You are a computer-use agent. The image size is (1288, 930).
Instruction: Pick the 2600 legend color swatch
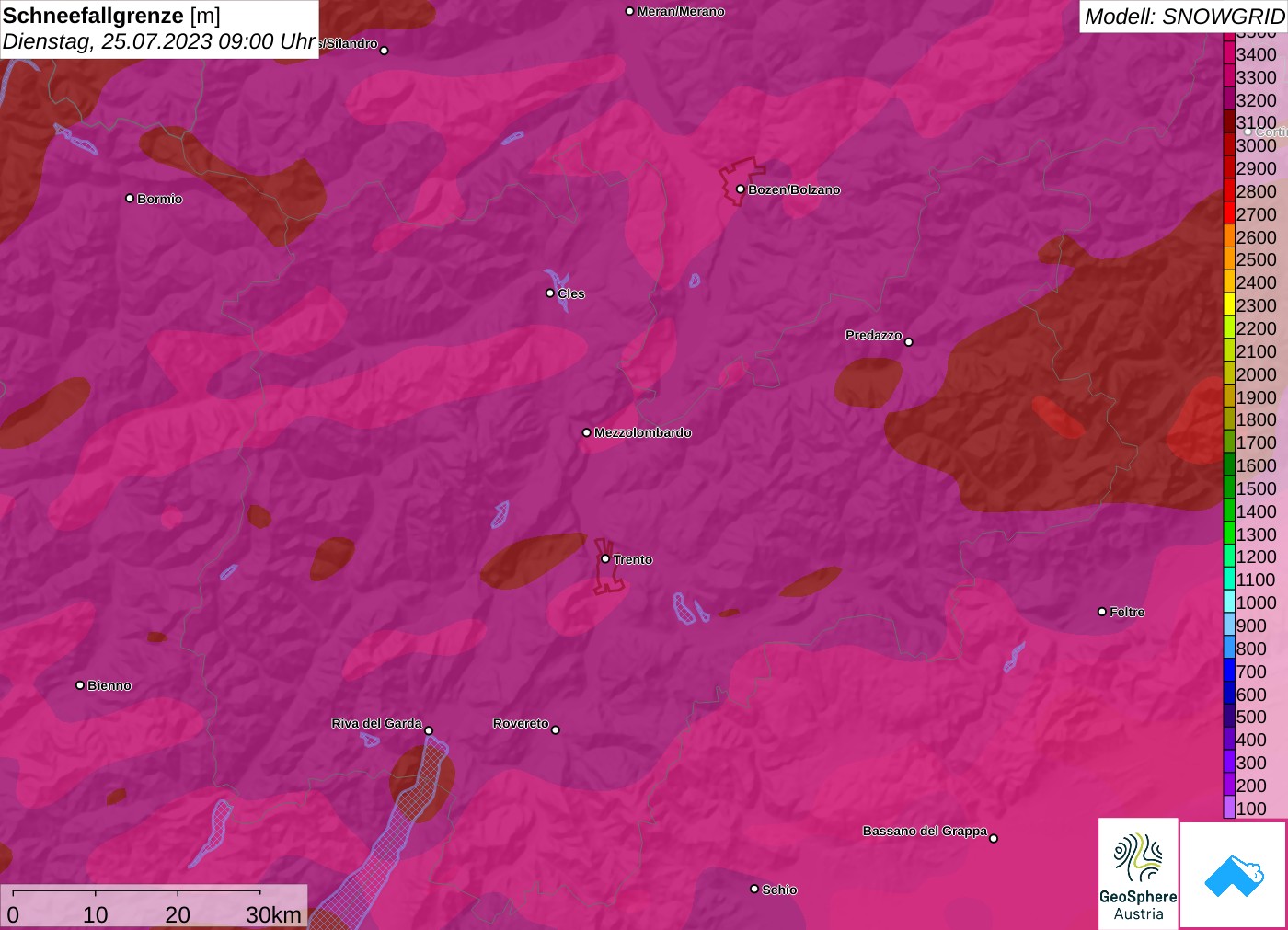click(x=1229, y=237)
